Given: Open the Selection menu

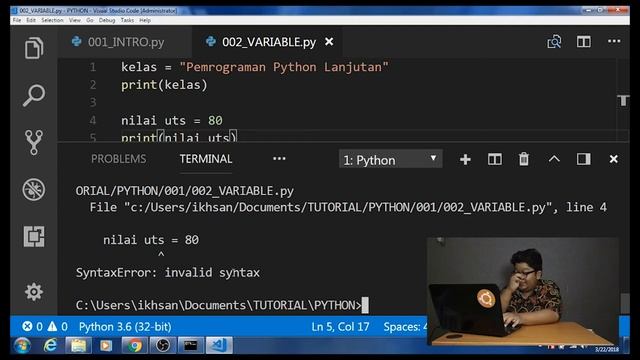Looking at the screenshot, I should (52, 20).
